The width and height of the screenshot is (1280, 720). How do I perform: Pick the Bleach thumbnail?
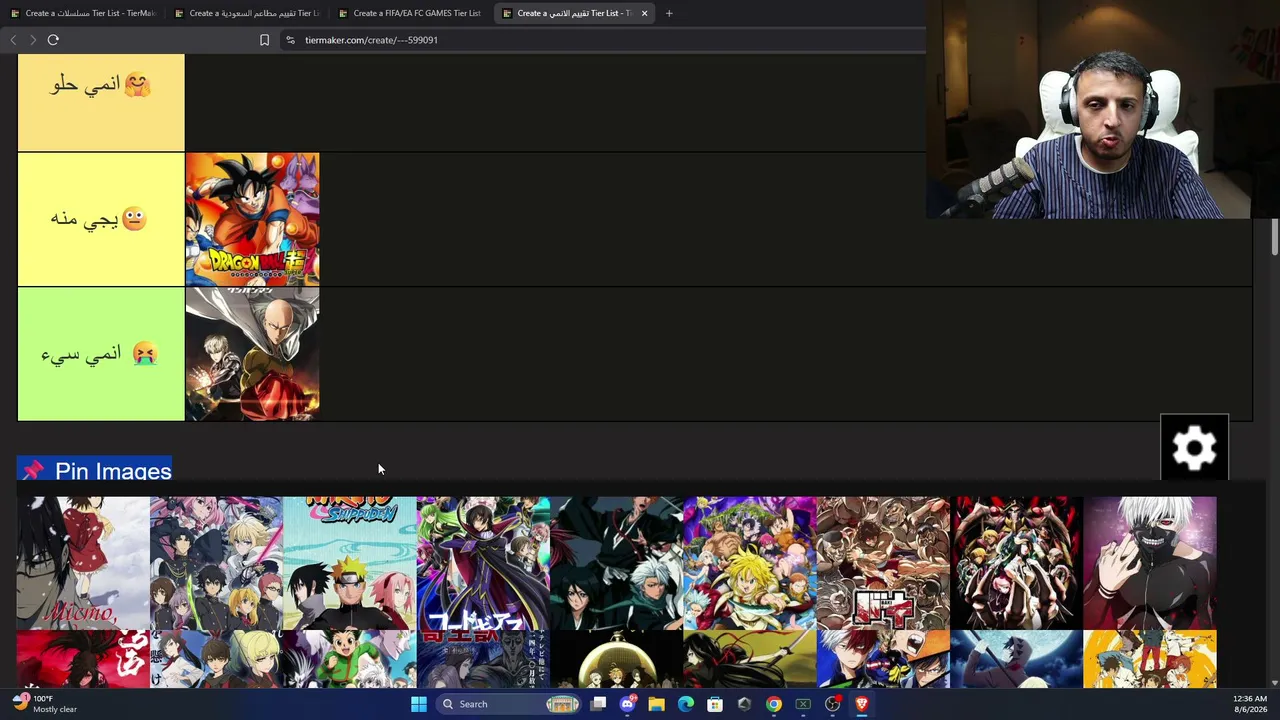pos(616,562)
